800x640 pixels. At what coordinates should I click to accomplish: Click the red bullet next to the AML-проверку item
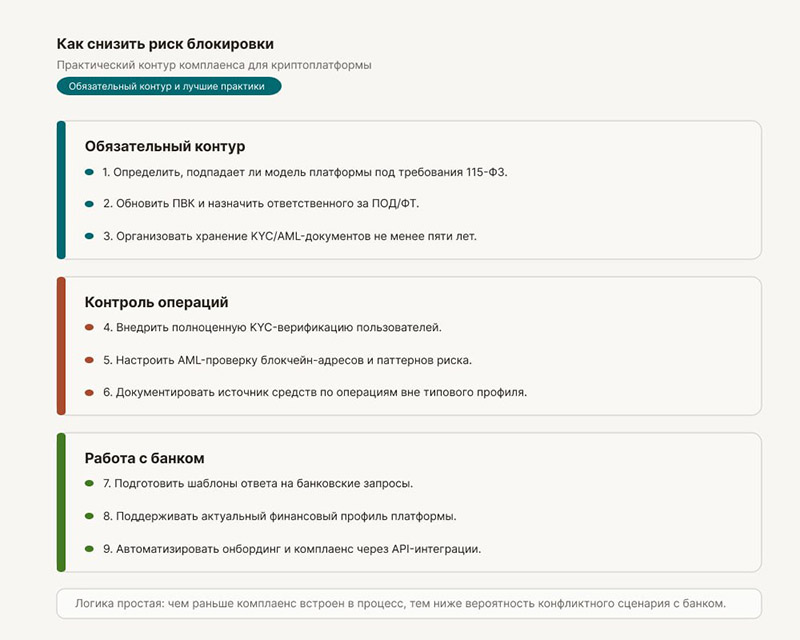pos(89,360)
